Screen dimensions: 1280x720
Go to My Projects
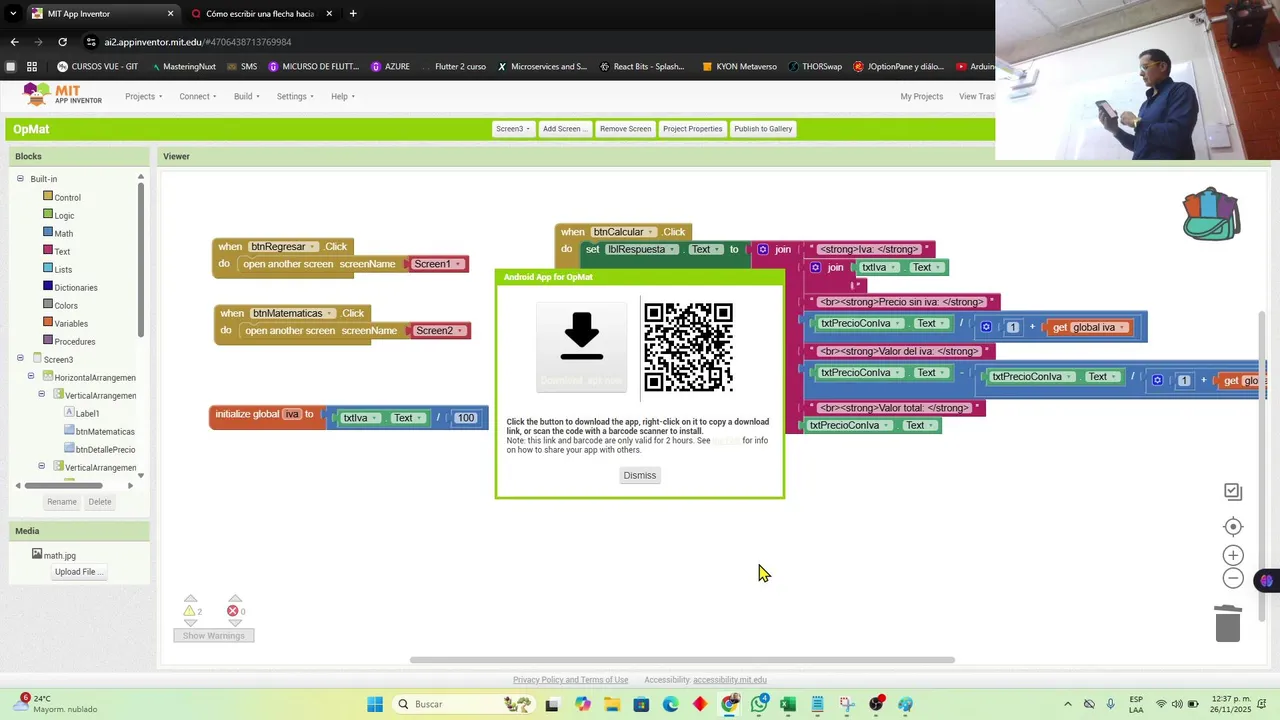(x=921, y=96)
